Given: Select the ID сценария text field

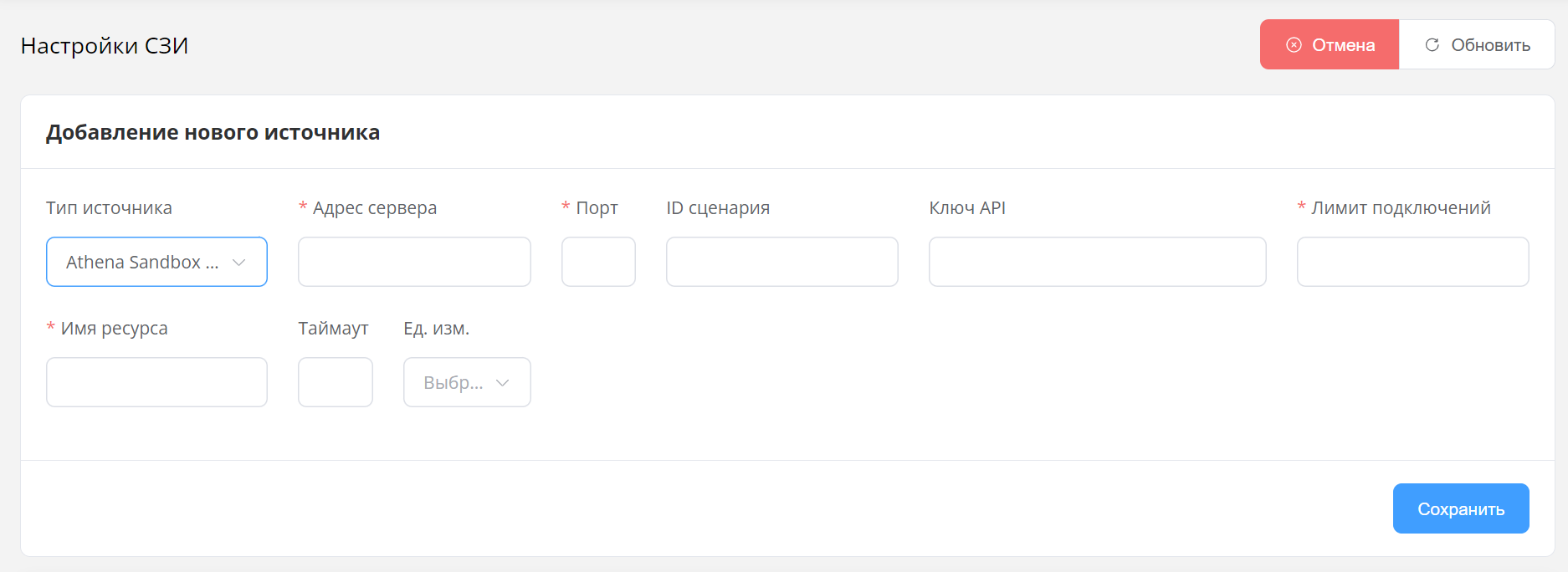Looking at the screenshot, I should (x=781, y=263).
